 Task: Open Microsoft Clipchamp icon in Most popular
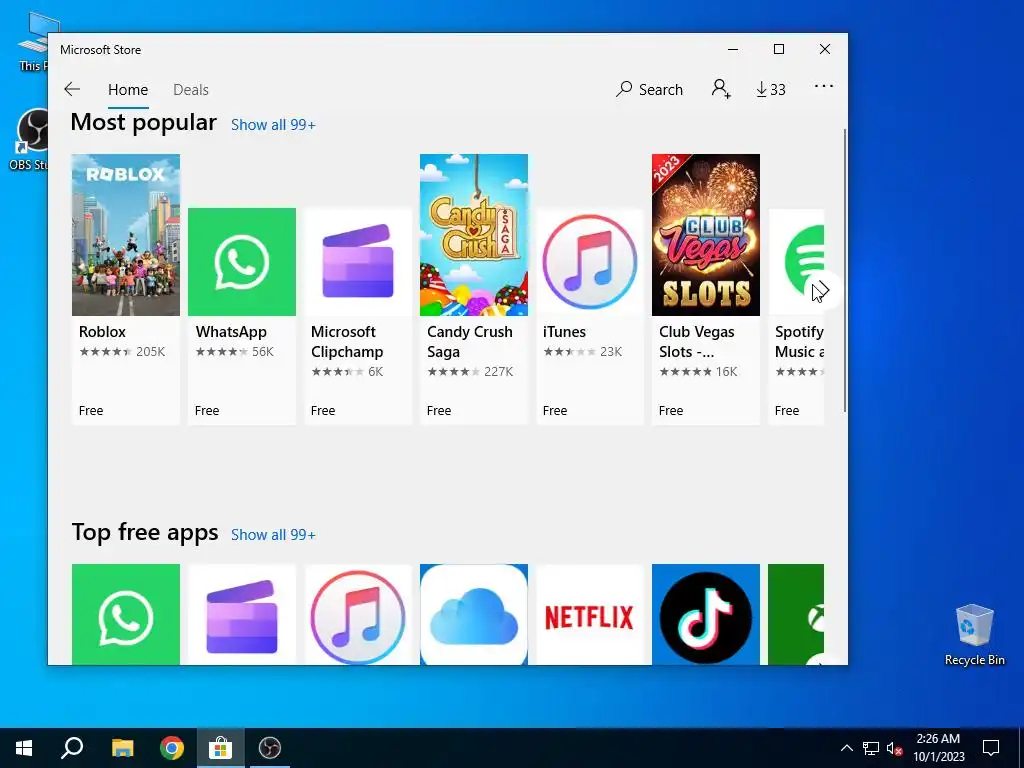tap(358, 262)
